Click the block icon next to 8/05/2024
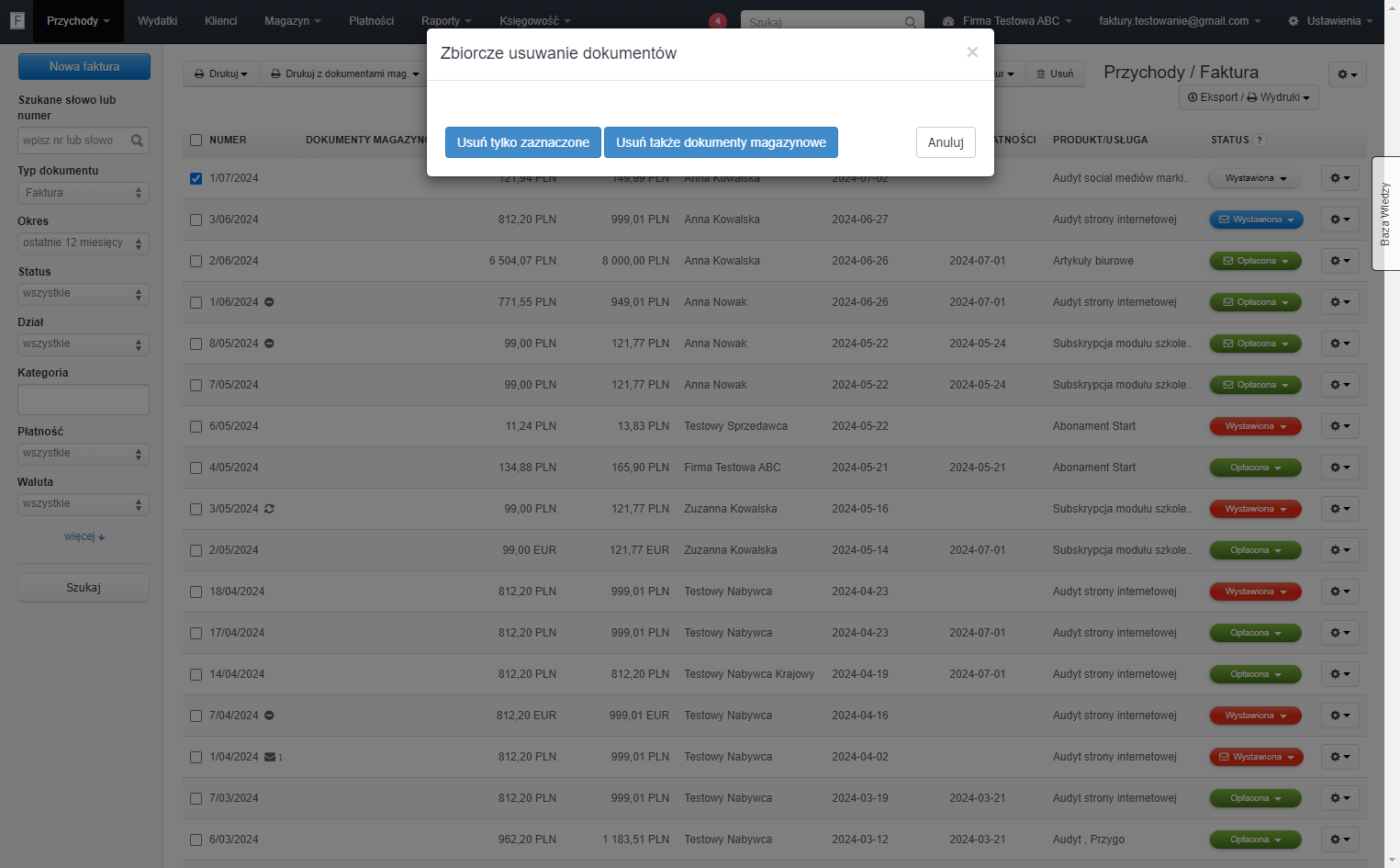Viewport: 1400px width, 868px height. pyautogui.click(x=270, y=344)
